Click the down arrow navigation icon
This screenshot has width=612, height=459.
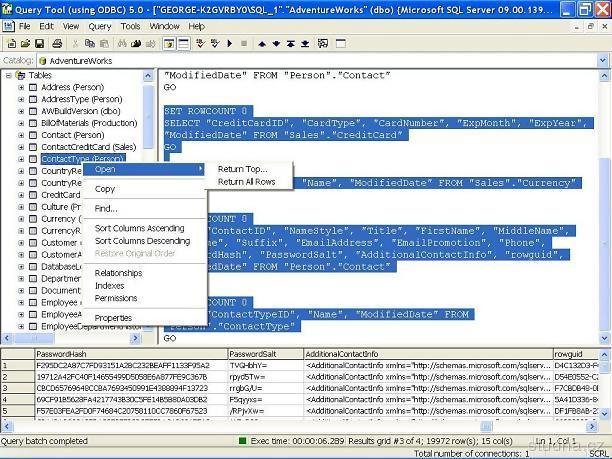[276, 44]
